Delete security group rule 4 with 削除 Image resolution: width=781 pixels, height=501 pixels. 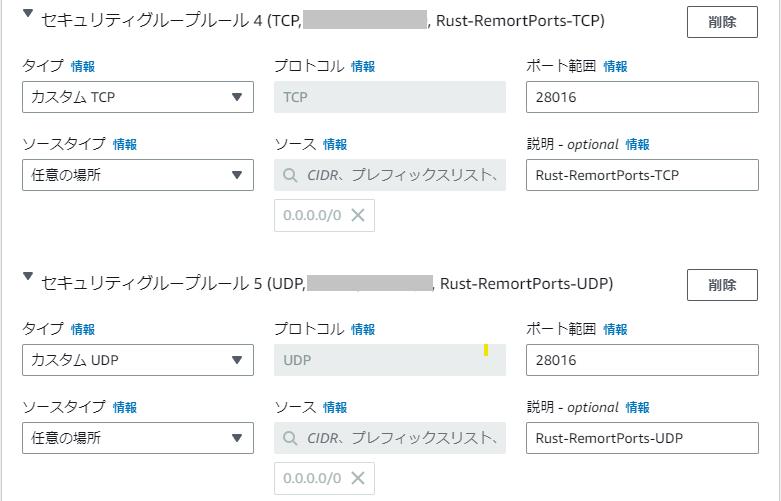[721, 22]
